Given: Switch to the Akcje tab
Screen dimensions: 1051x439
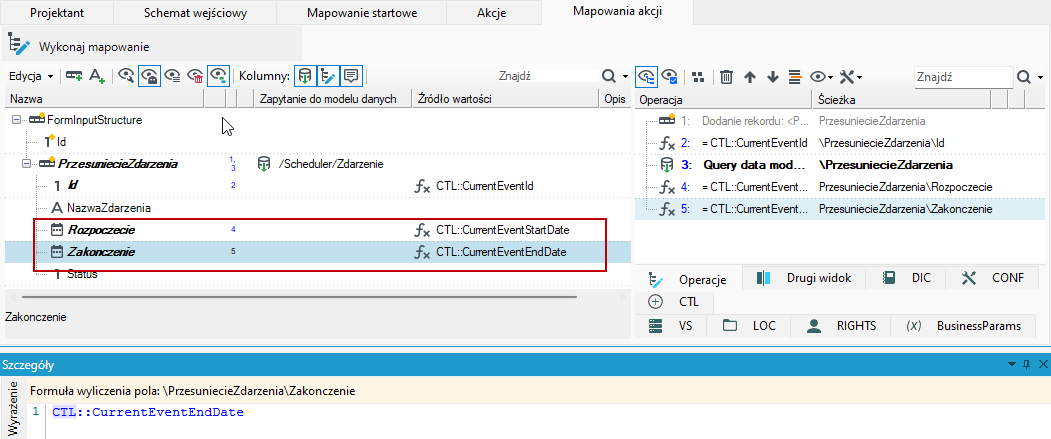Looking at the screenshot, I should (x=492, y=13).
